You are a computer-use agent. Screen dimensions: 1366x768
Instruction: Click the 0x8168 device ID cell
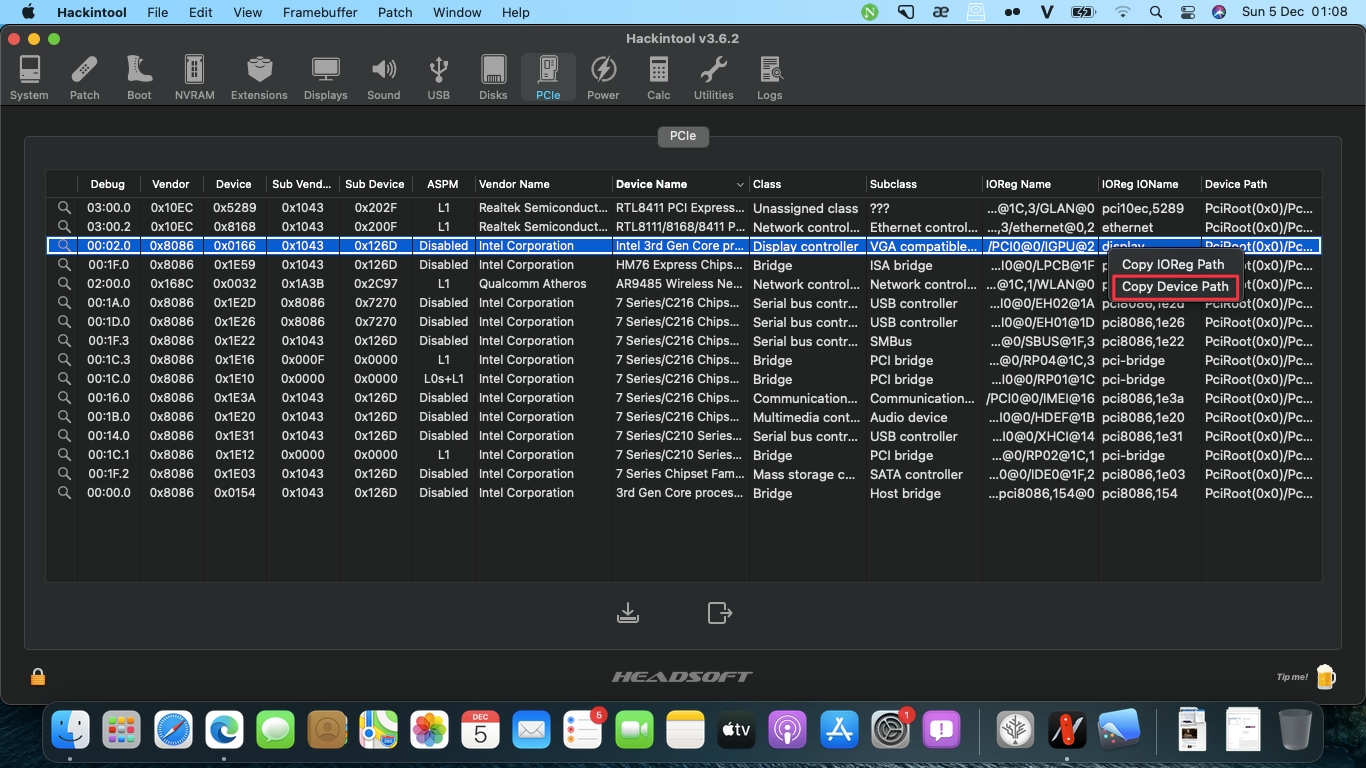(x=234, y=227)
